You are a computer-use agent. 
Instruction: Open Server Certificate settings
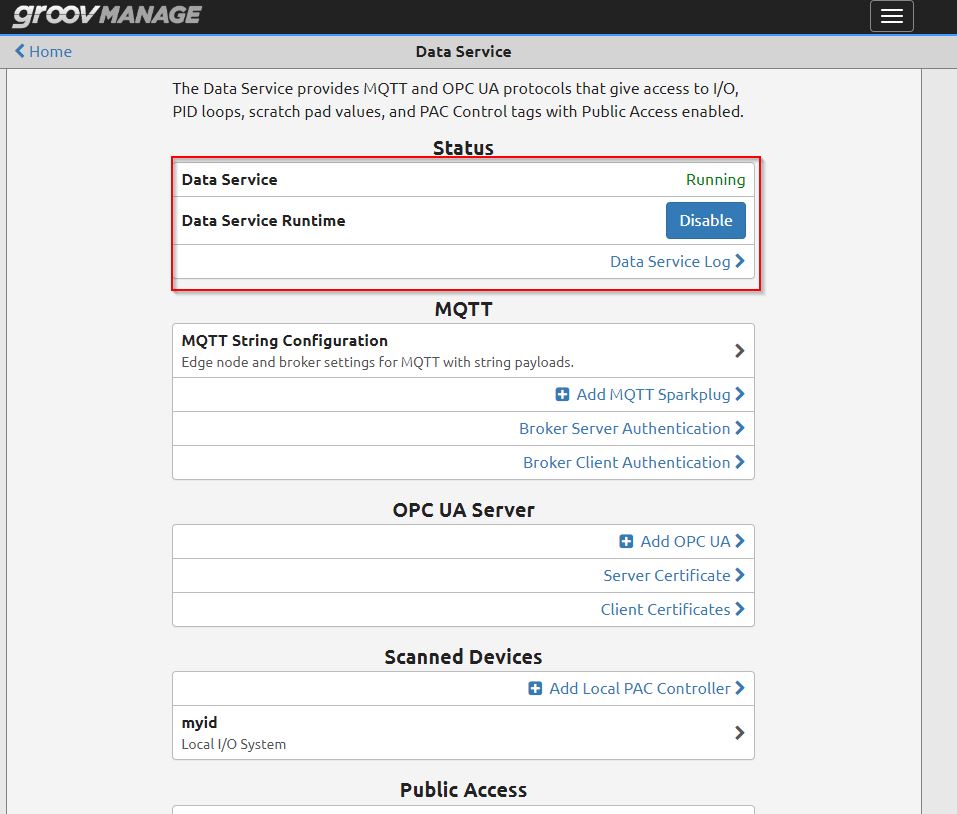coord(666,576)
